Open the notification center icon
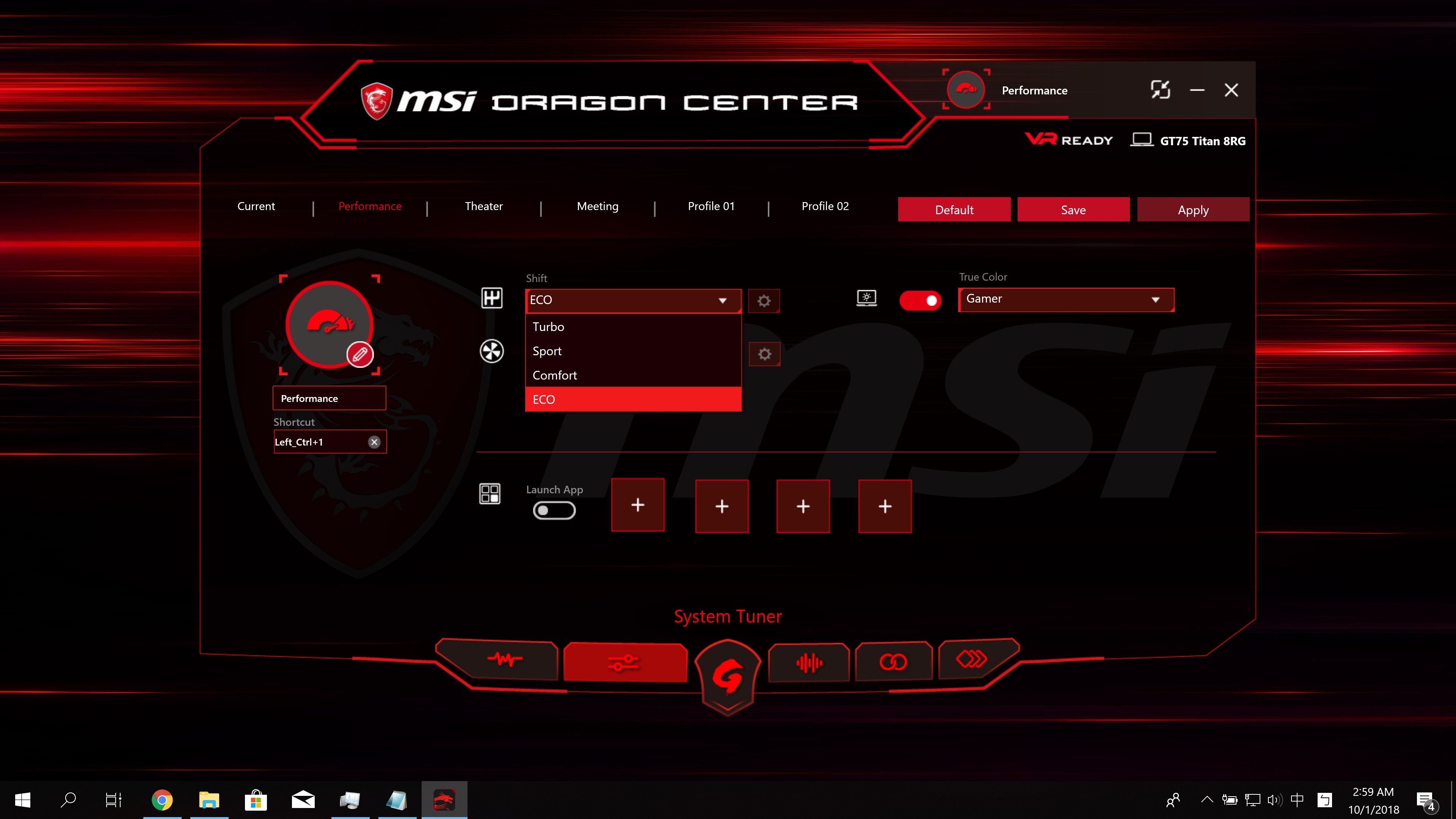This screenshot has width=1456, height=819. [1426, 800]
